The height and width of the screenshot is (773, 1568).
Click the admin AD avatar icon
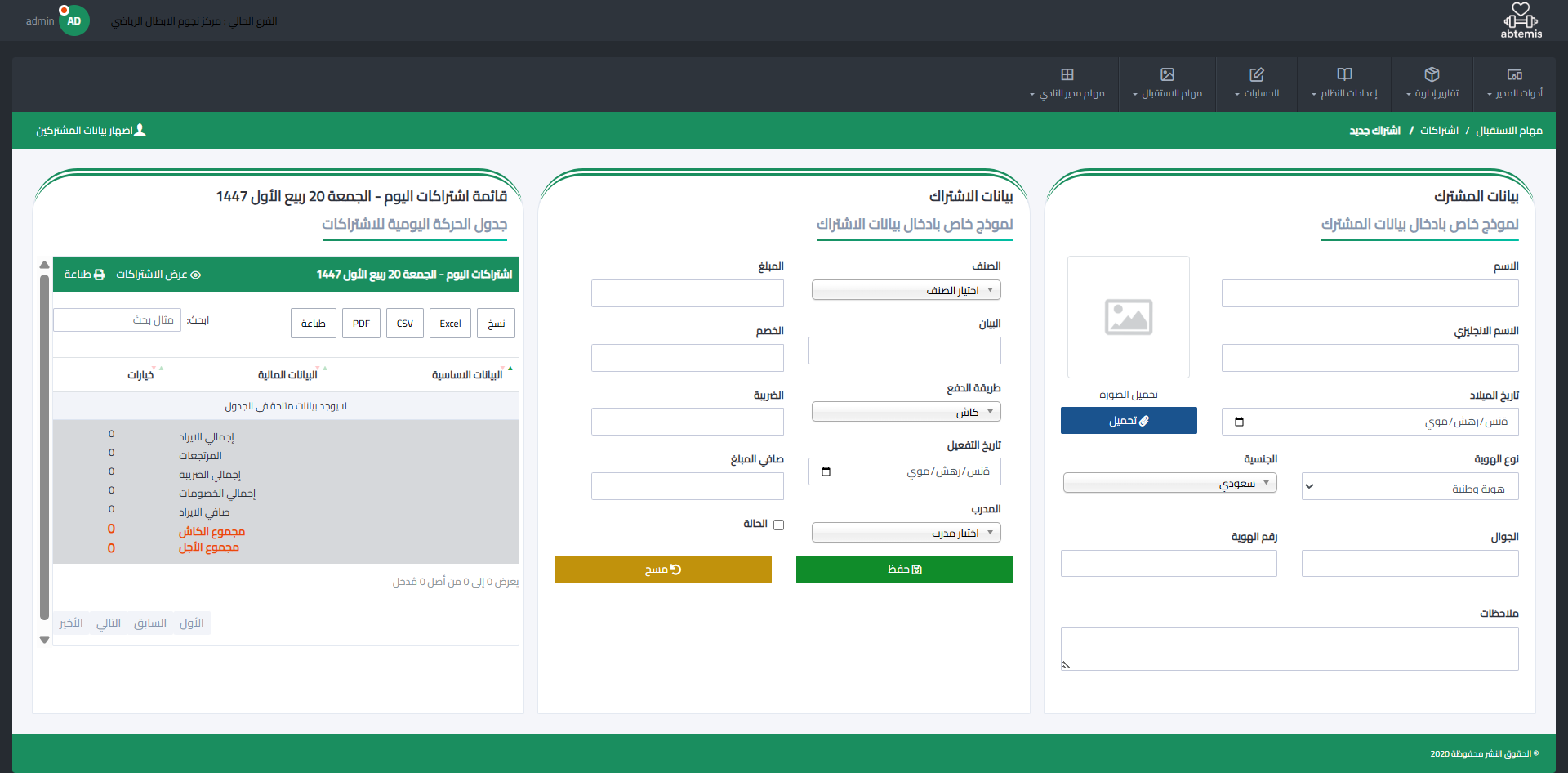point(73,21)
